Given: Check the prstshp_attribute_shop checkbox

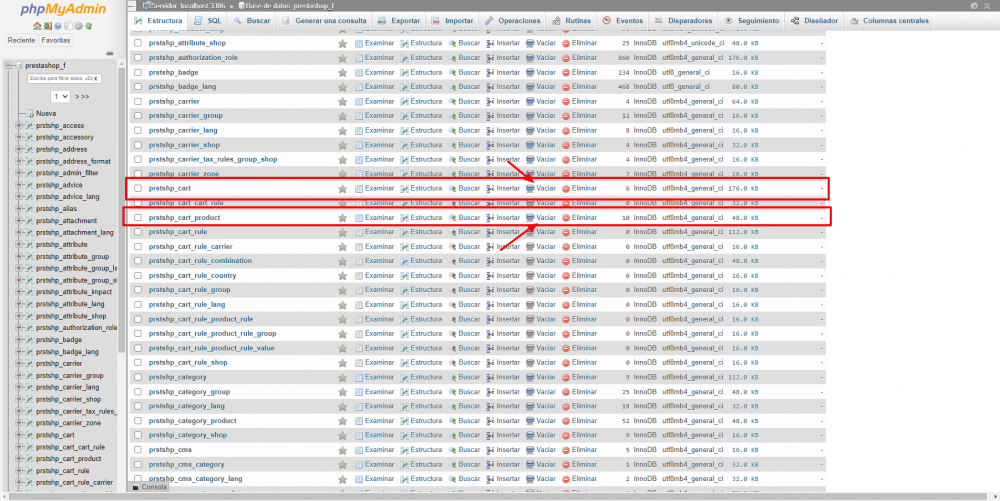Looking at the screenshot, I should click(x=138, y=43).
